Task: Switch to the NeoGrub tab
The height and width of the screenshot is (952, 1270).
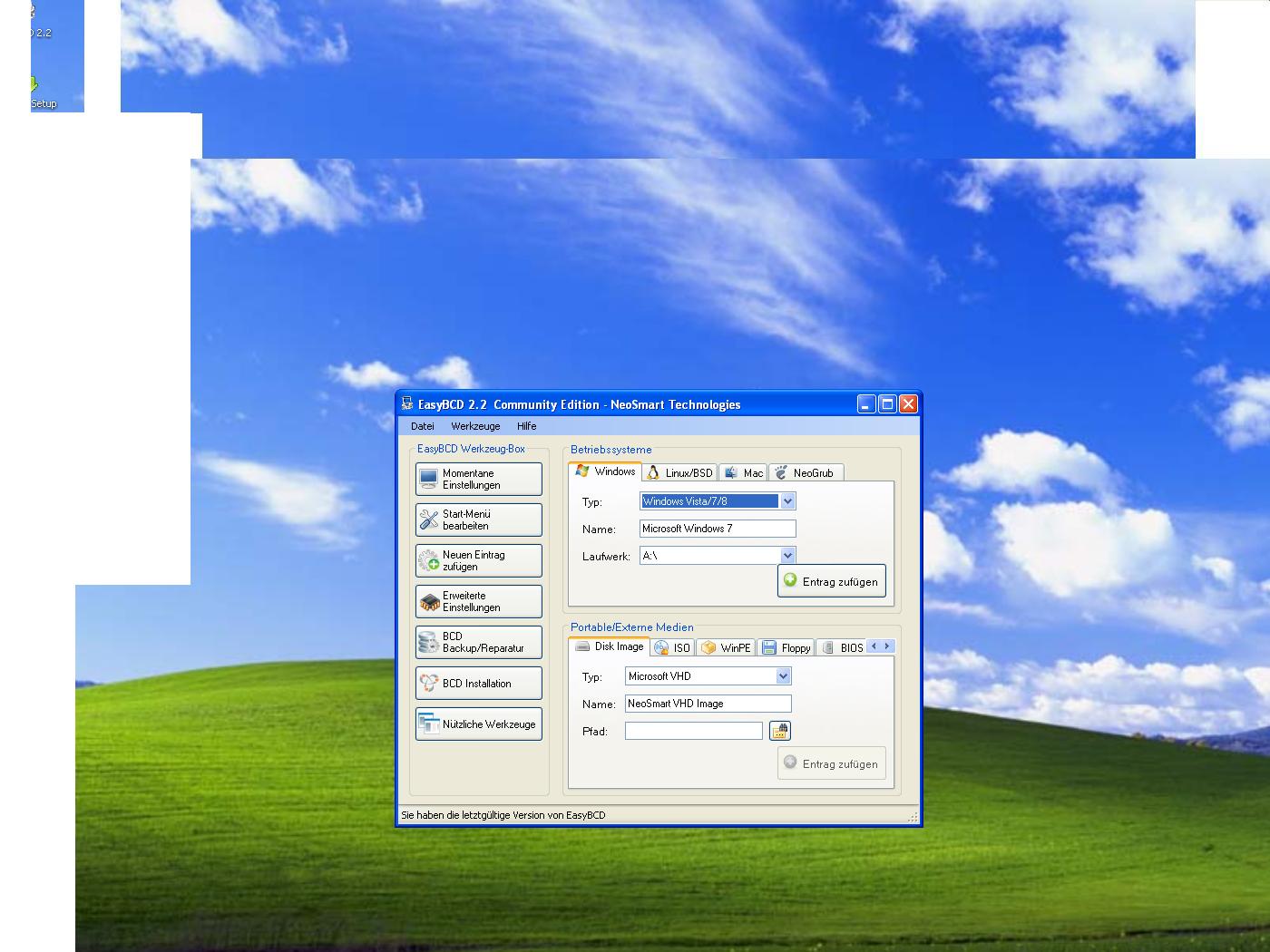Action: (x=806, y=472)
